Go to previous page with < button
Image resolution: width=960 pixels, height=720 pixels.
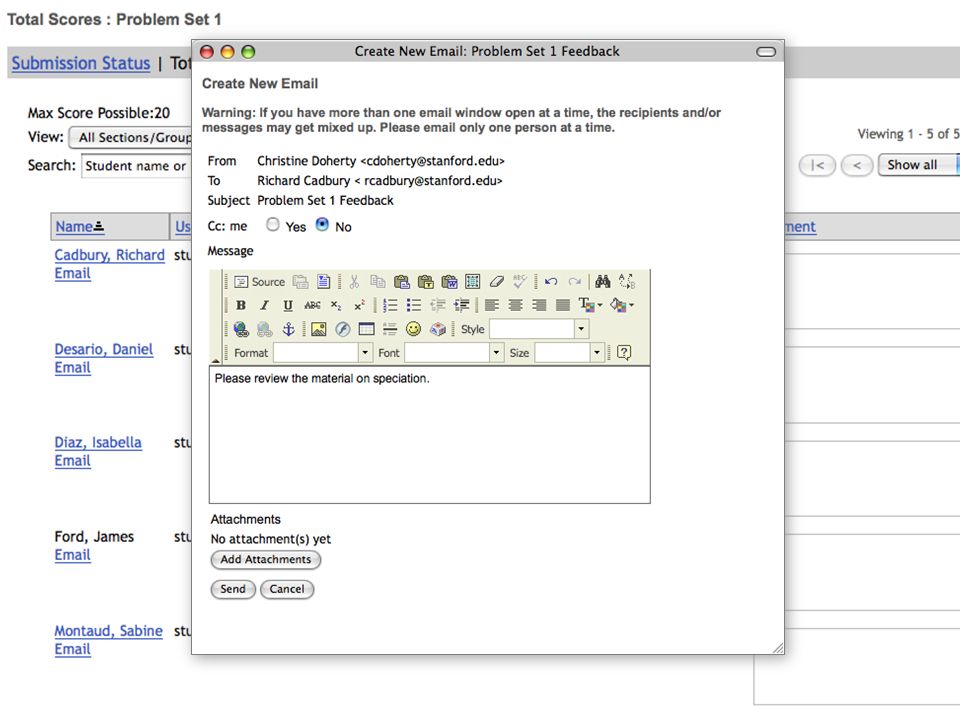857,165
